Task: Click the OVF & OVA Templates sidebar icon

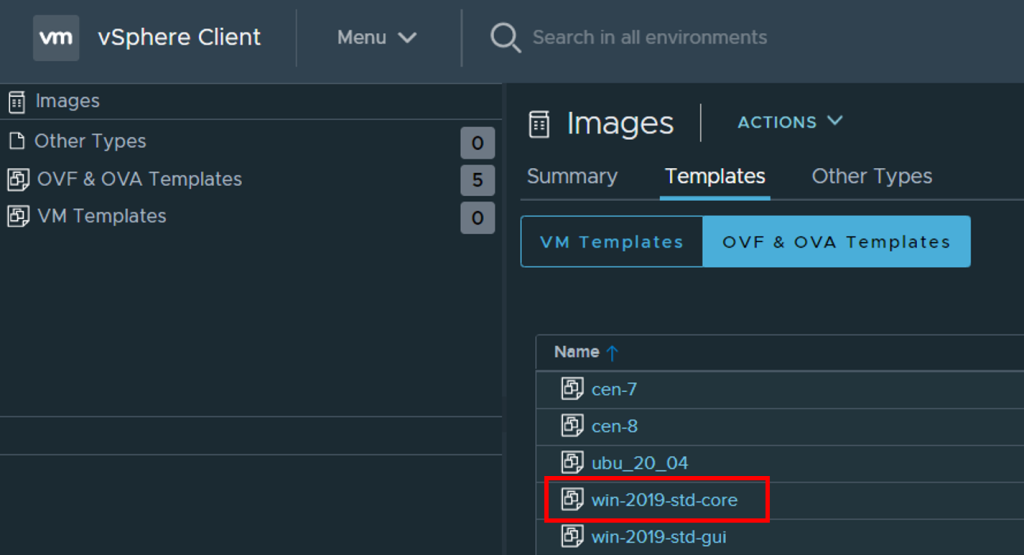Action: 18,180
